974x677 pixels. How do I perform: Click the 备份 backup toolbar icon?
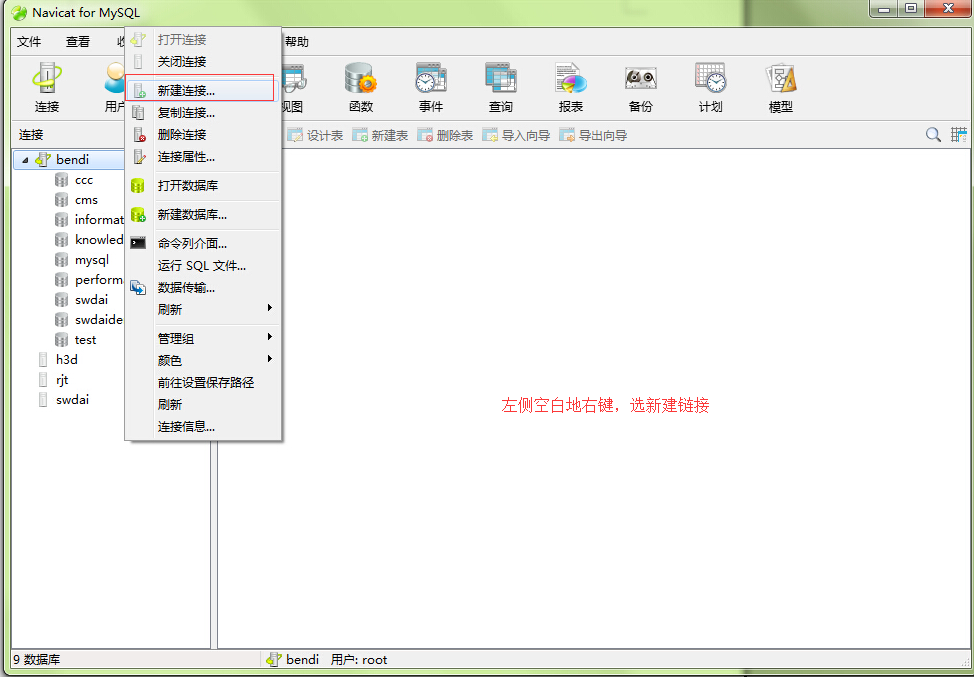(x=640, y=88)
